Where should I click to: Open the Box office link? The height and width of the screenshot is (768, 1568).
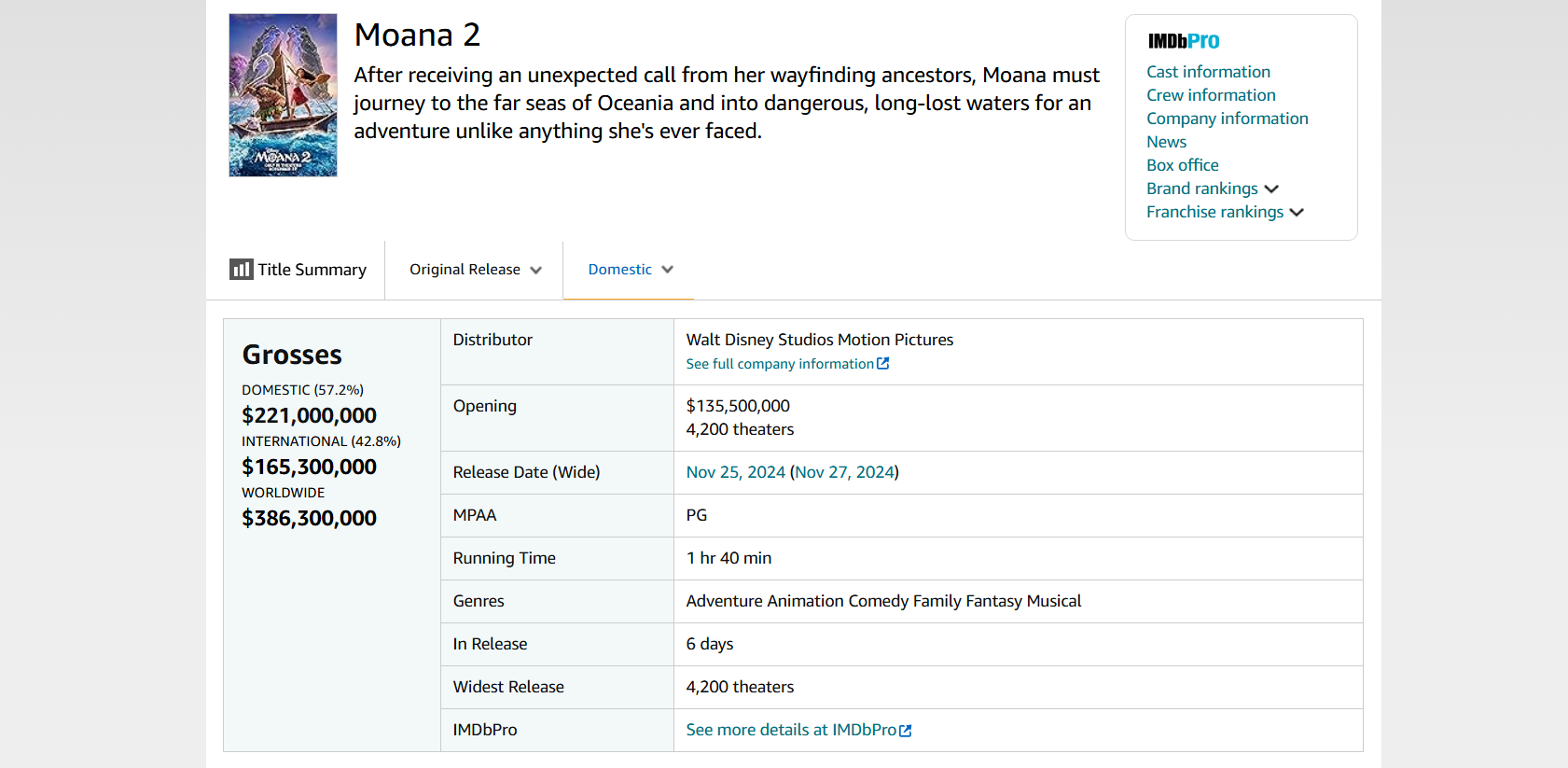point(1182,165)
